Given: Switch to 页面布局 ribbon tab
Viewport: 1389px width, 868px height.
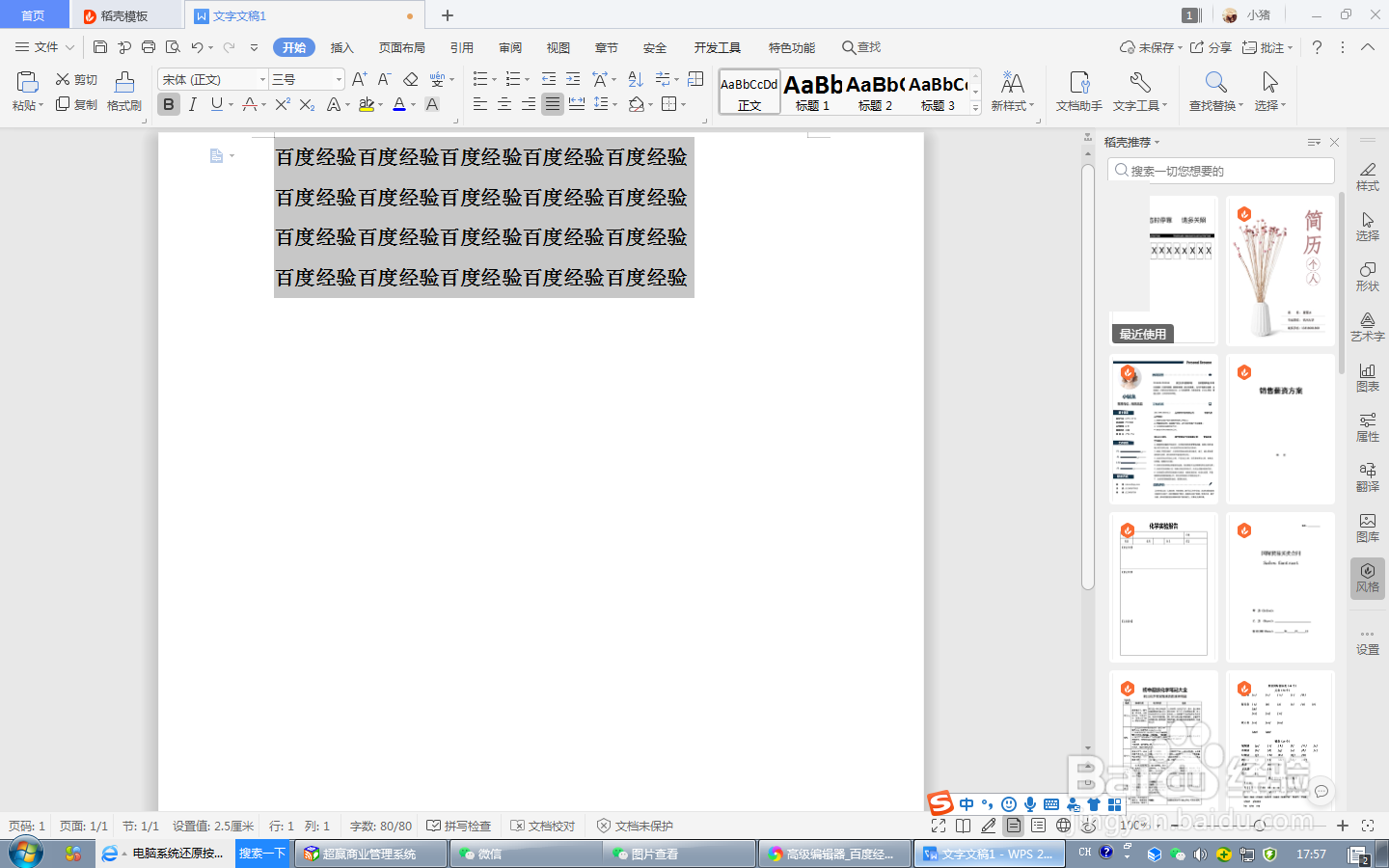Looking at the screenshot, I should point(402,47).
